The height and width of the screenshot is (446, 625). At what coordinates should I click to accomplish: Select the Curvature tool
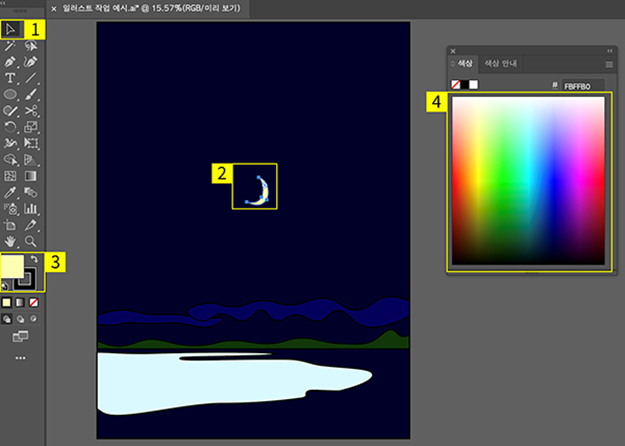pos(31,62)
